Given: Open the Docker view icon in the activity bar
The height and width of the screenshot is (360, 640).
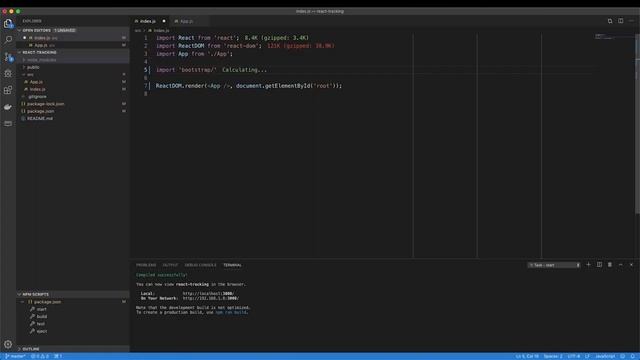Looking at the screenshot, I should coord(8,107).
